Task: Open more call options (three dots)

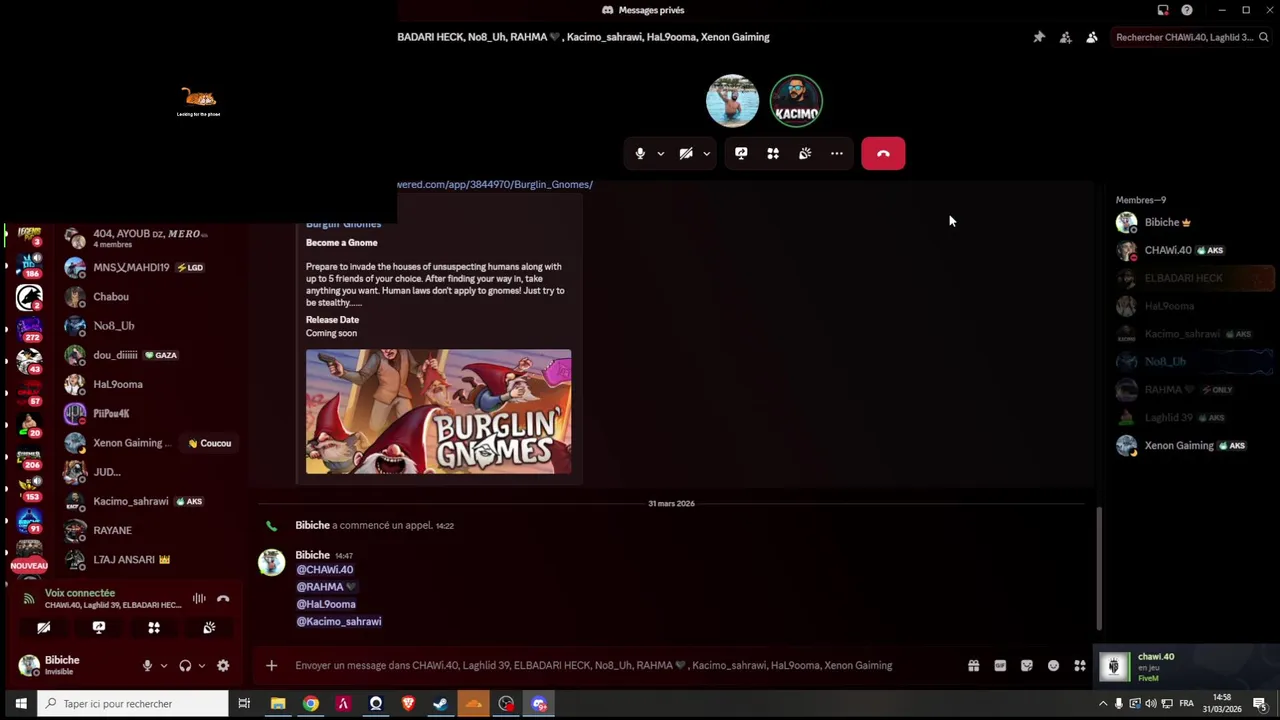Action: (x=837, y=154)
